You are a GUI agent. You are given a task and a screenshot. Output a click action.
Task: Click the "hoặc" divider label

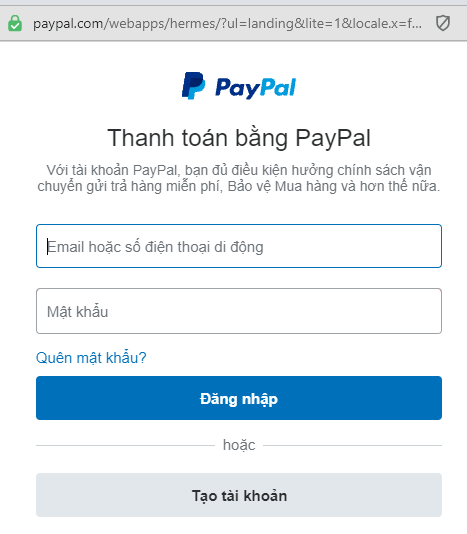239,445
